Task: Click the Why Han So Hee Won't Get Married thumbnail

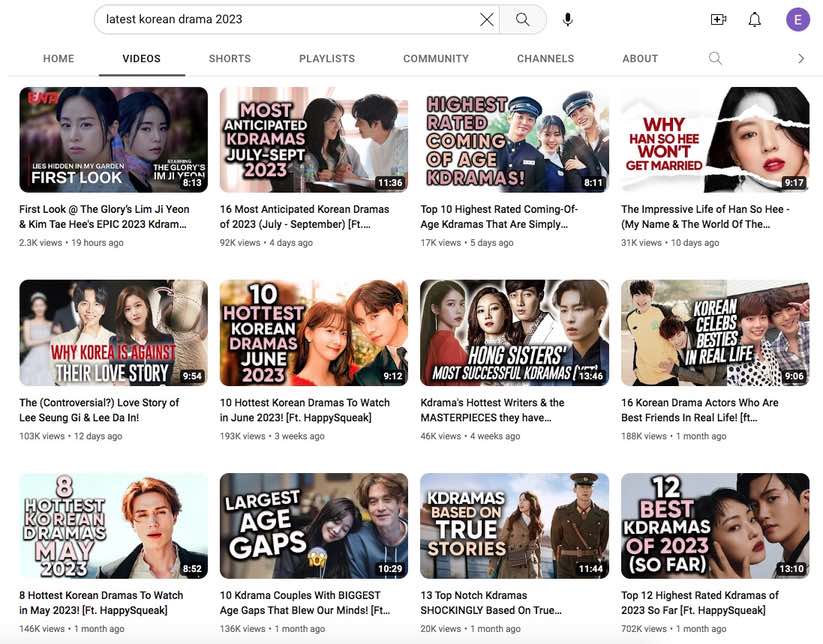Action: pos(714,138)
